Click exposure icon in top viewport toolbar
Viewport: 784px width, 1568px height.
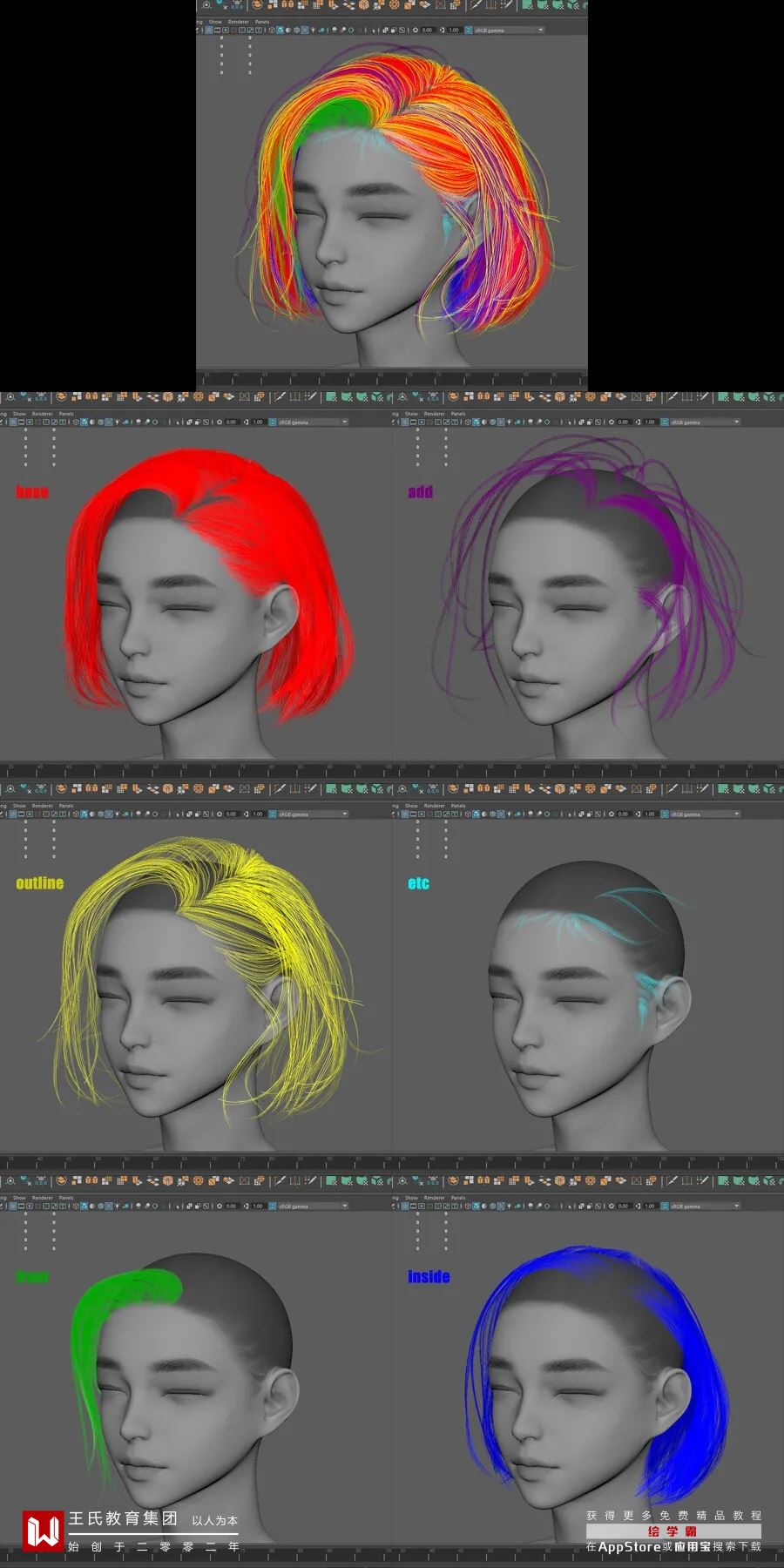click(416, 30)
